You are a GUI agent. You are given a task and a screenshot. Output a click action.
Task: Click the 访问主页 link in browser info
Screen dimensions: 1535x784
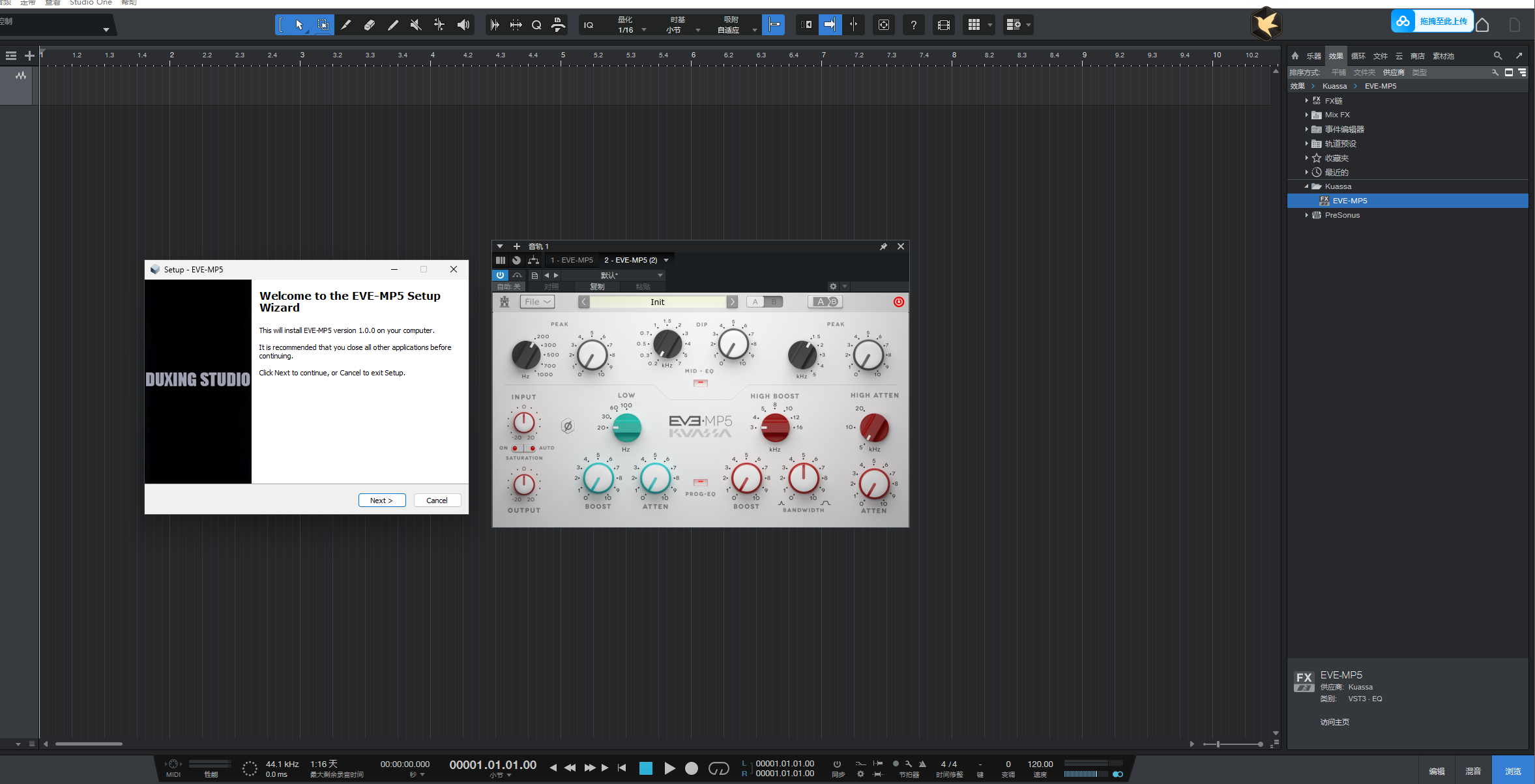(x=1335, y=722)
